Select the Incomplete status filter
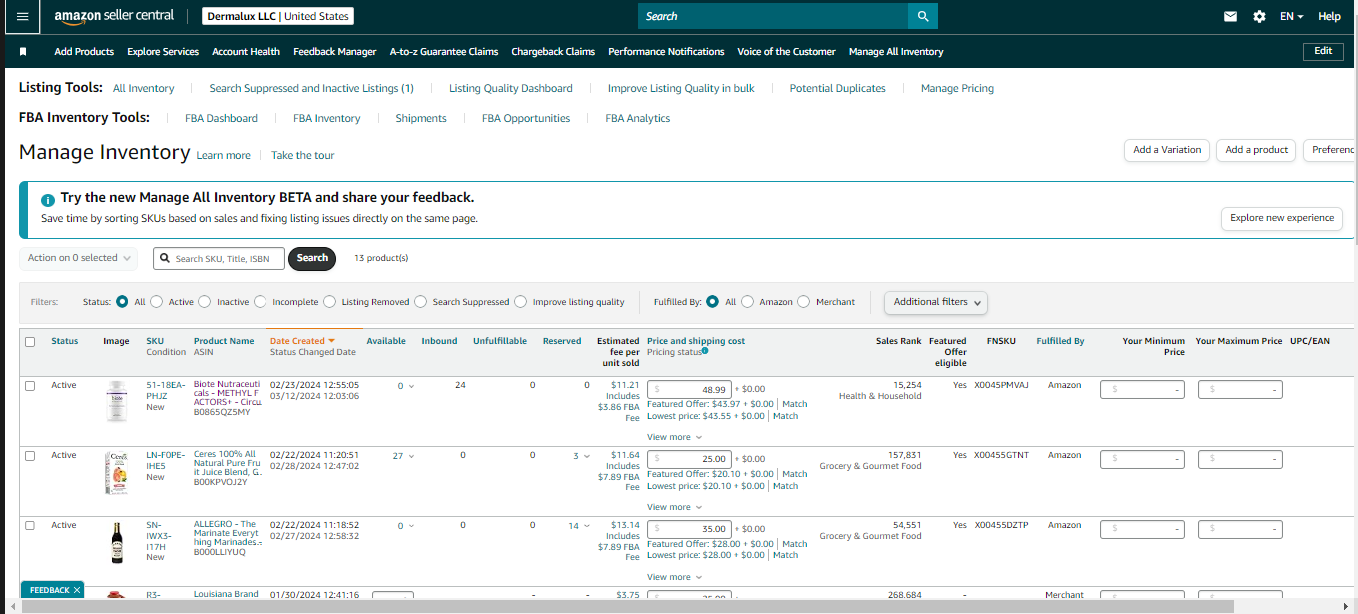Viewport: 1358px width, 614px height. 260,301
